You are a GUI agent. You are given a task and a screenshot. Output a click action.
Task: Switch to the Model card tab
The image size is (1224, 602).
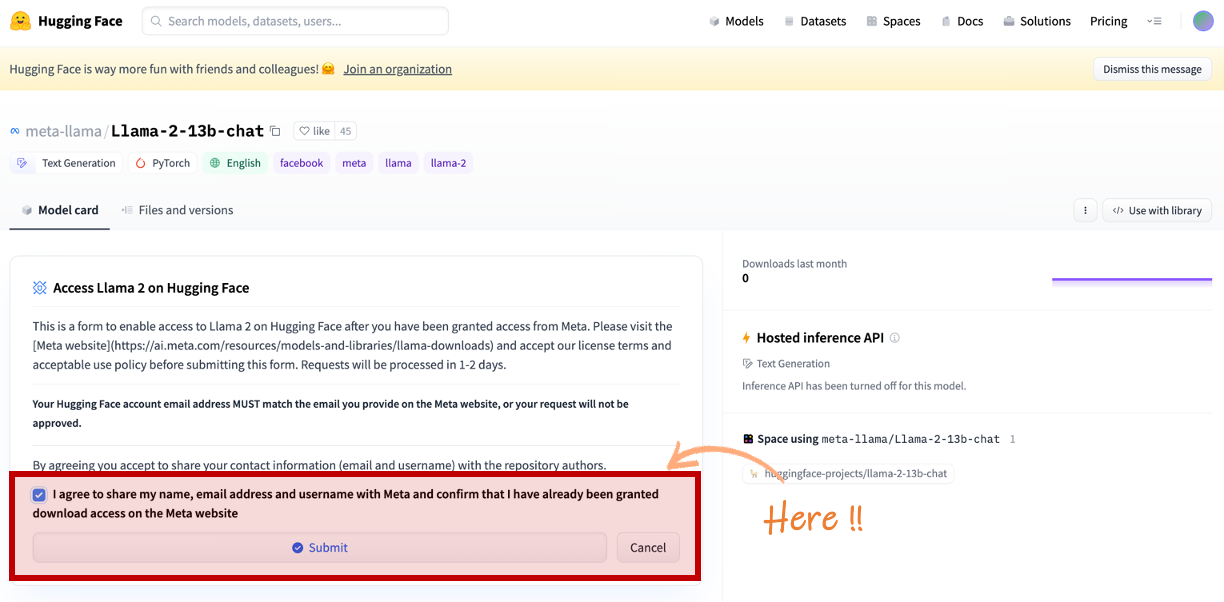pyautogui.click(x=60, y=210)
